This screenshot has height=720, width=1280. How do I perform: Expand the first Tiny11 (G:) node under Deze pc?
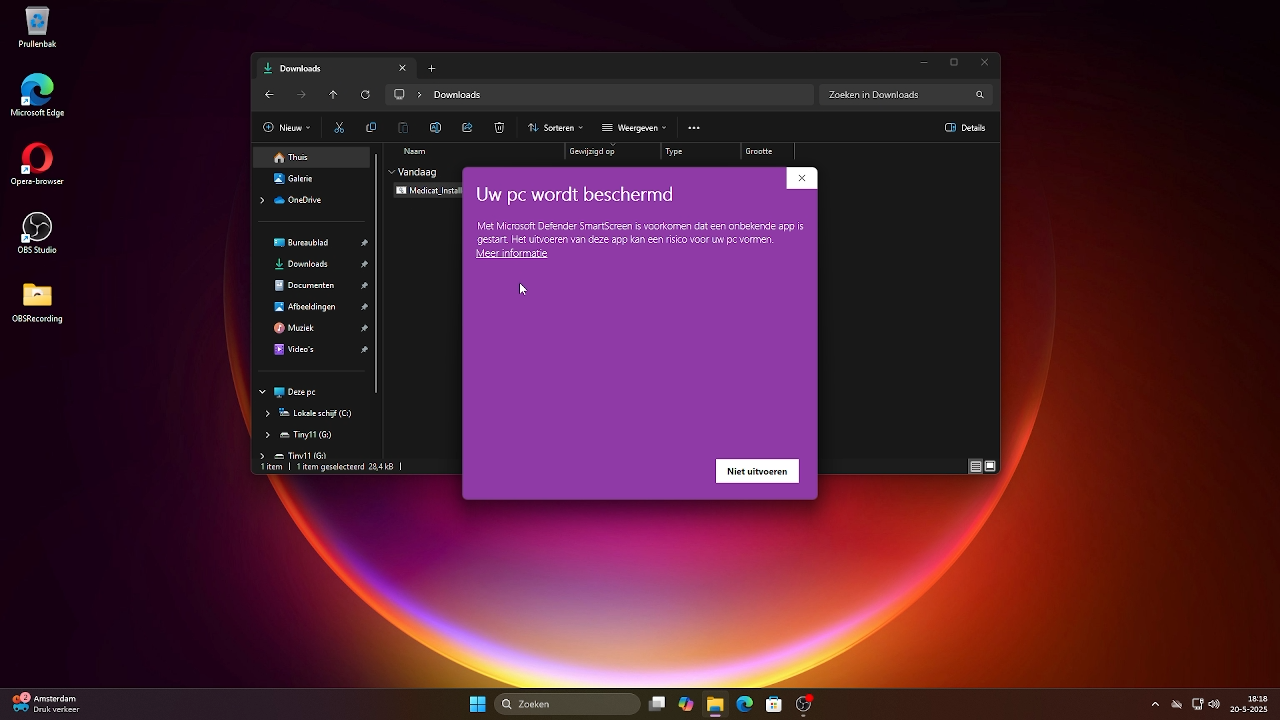268,435
